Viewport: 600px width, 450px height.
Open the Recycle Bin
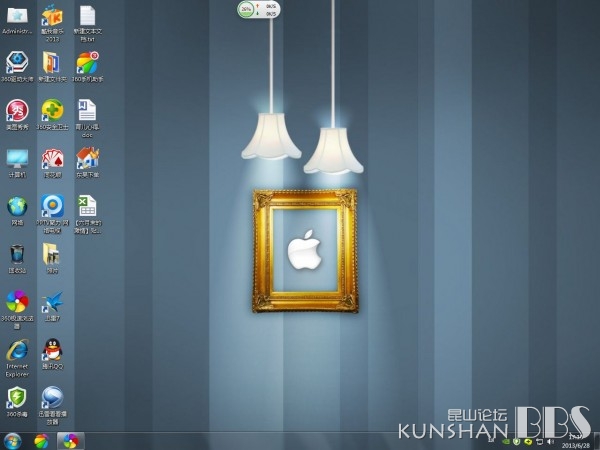(x=18, y=253)
